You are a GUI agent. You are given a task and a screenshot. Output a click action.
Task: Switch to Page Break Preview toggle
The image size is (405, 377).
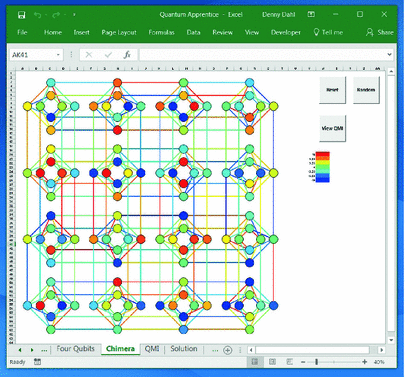click(290, 362)
